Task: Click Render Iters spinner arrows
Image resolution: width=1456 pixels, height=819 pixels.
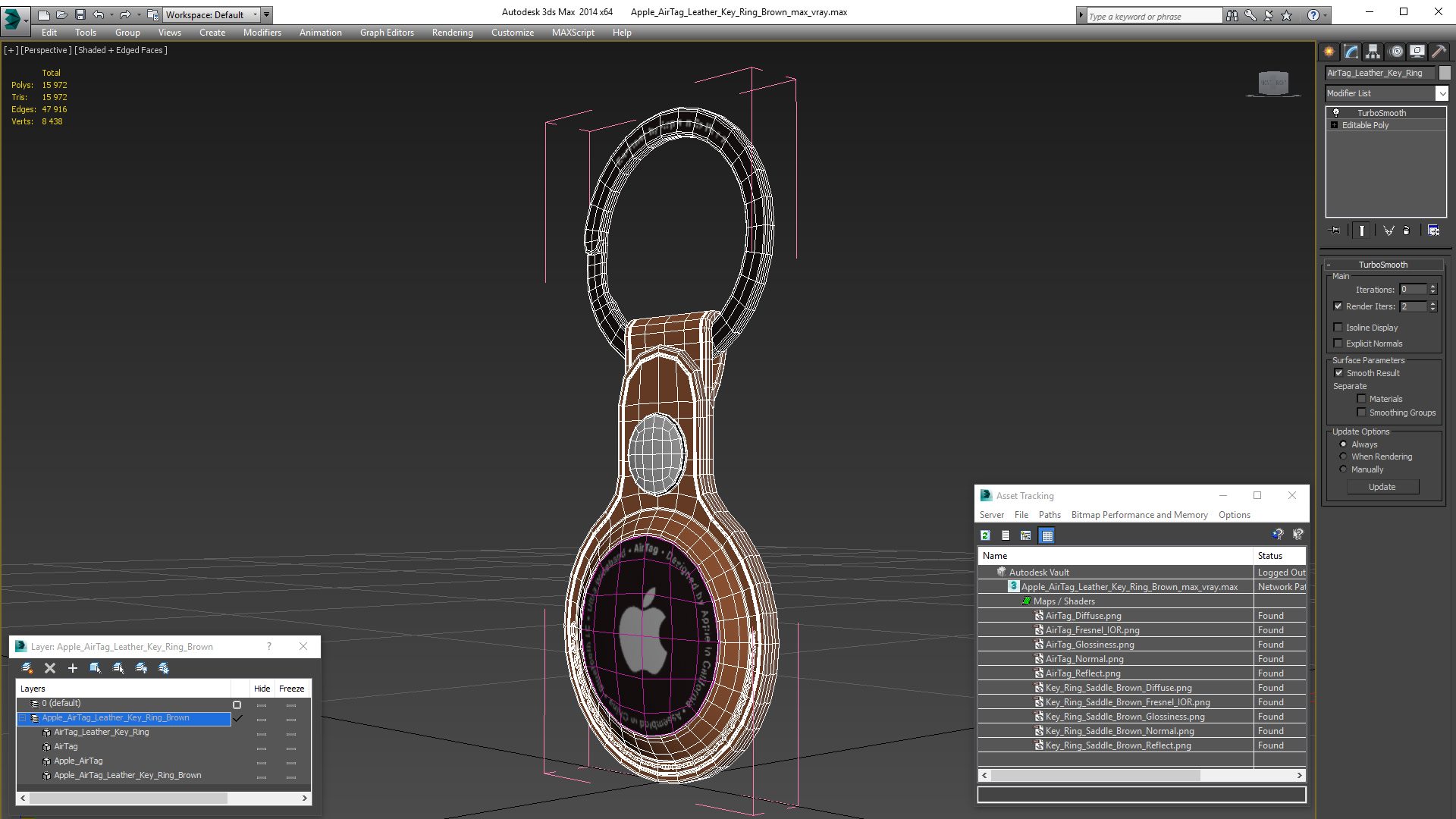Action: coord(1432,306)
